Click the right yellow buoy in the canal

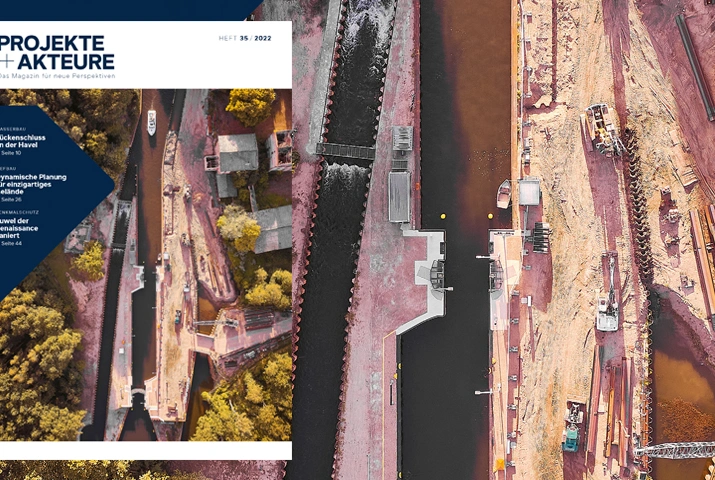[x=490, y=216]
